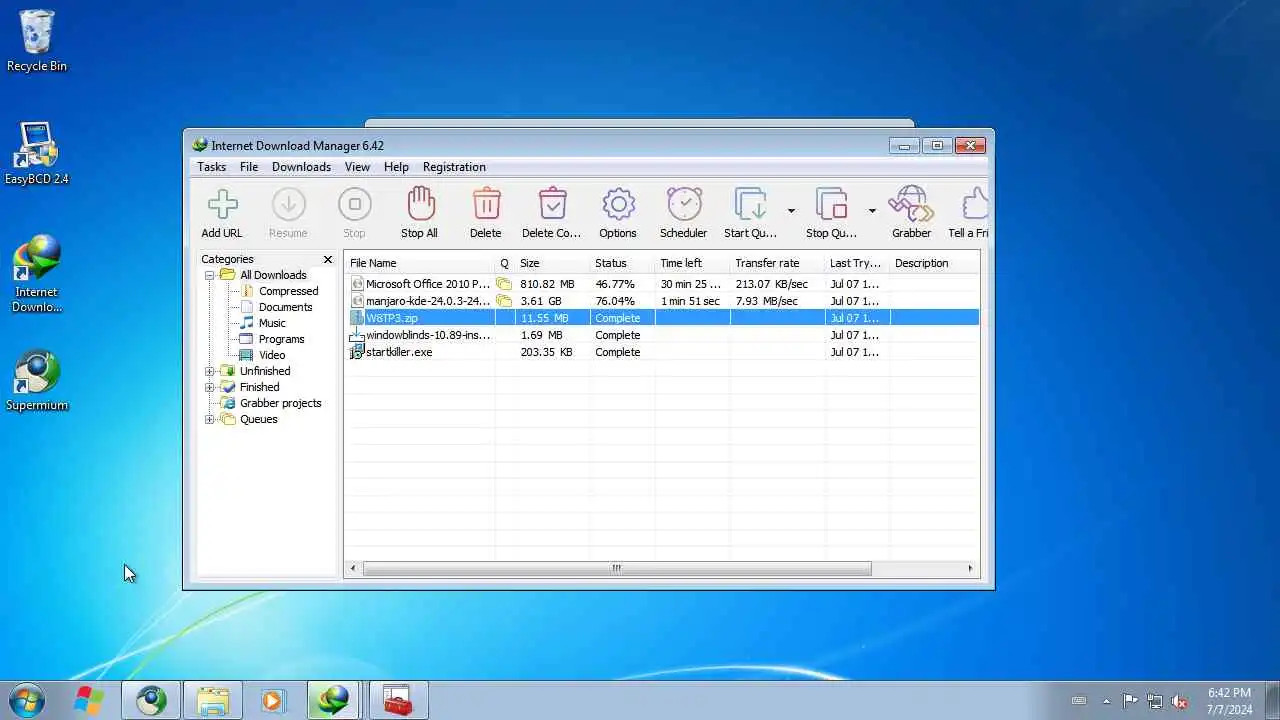
Task: Open the Internet Download Manager desktop shortcut
Action: coord(36,273)
